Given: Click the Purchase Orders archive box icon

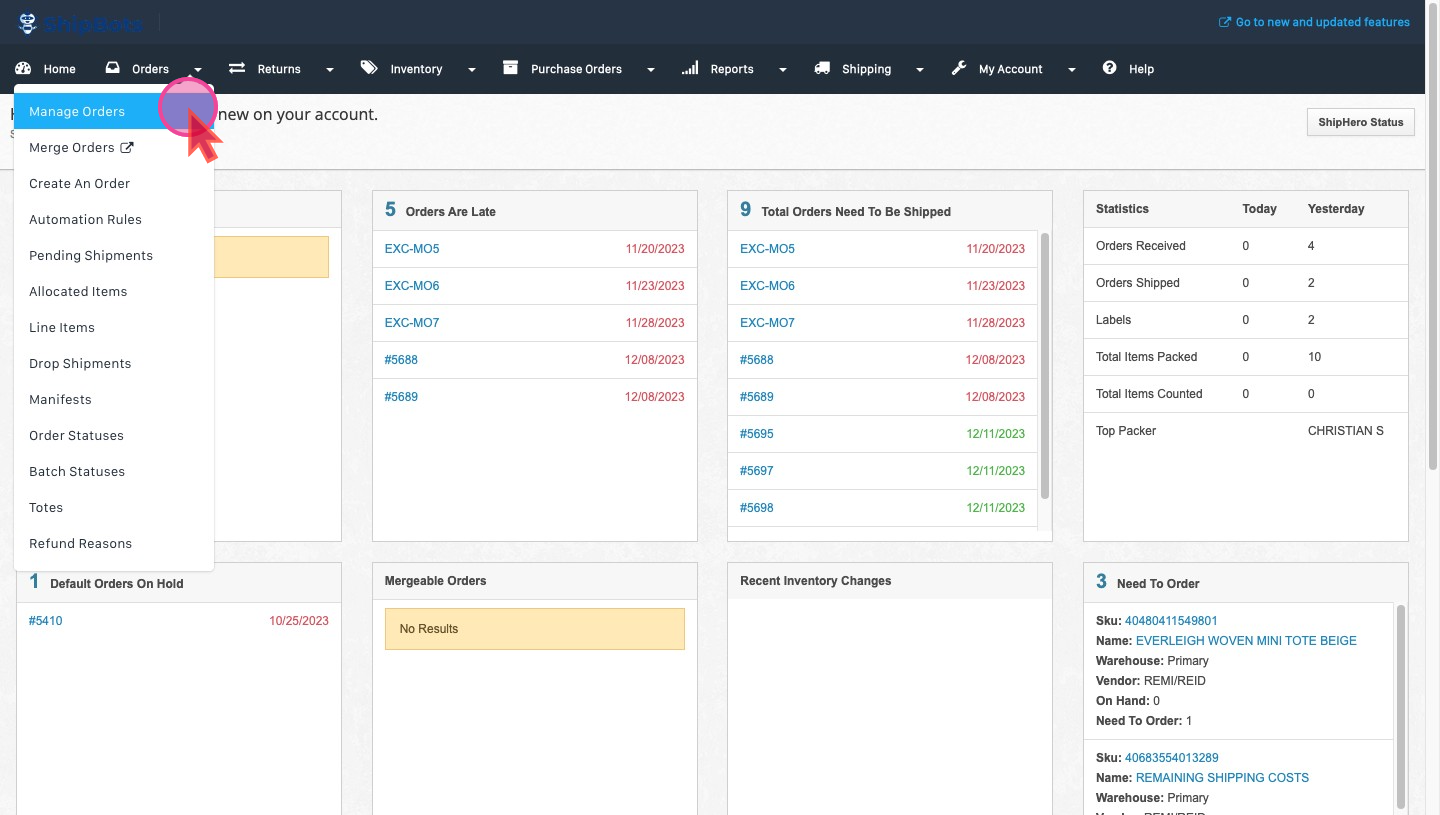Looking at the screenshot, I should pyautogui.click(x=510, y=68).
